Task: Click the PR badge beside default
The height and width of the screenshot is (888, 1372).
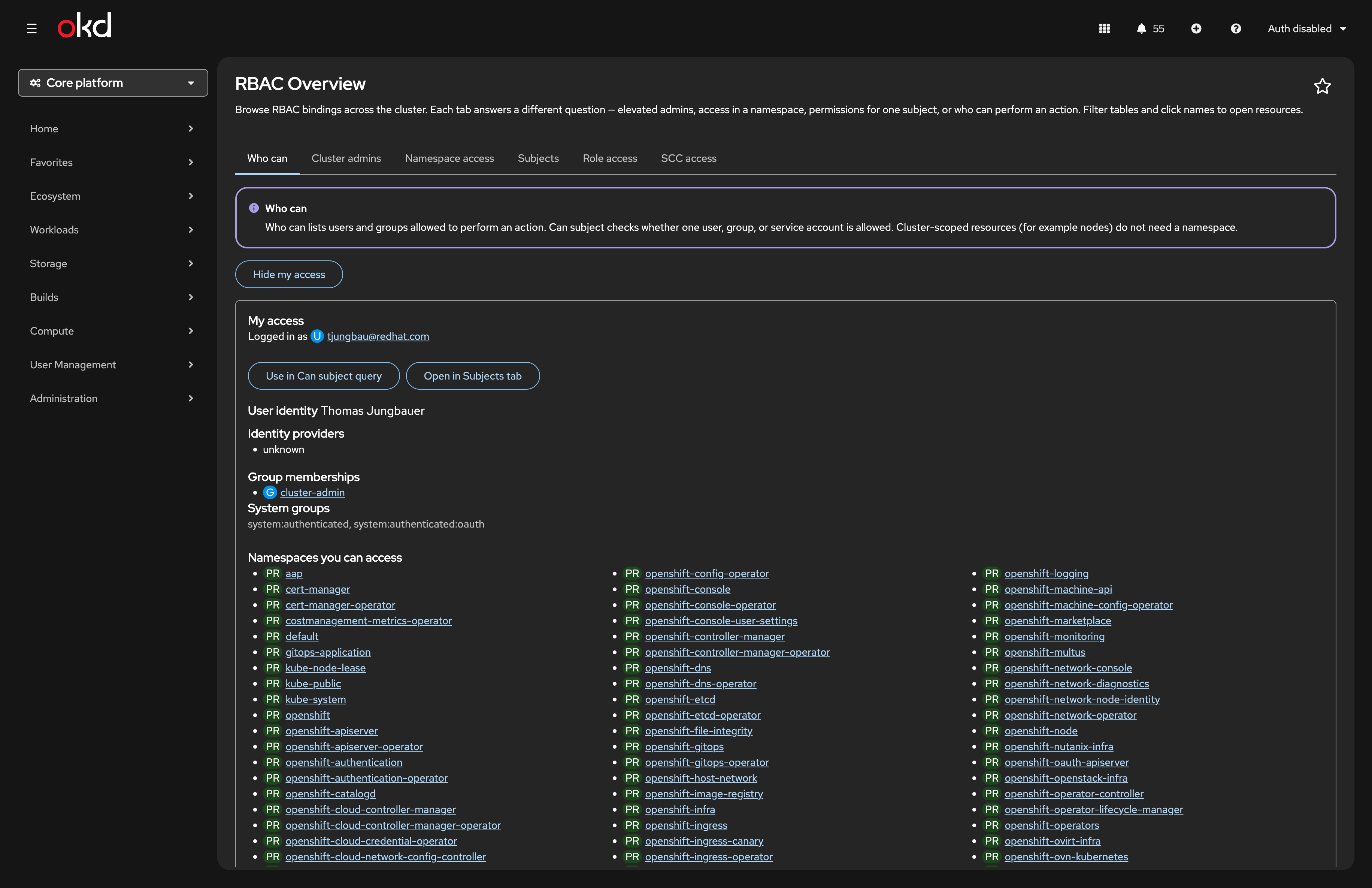Action: [x=272, y=637]
